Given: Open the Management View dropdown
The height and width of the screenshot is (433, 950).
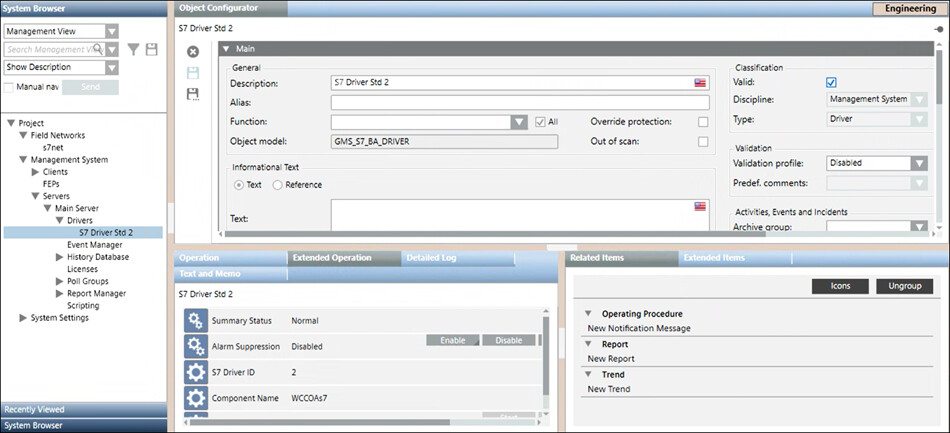Looking at the screenshot, I should tap(112, 32).
